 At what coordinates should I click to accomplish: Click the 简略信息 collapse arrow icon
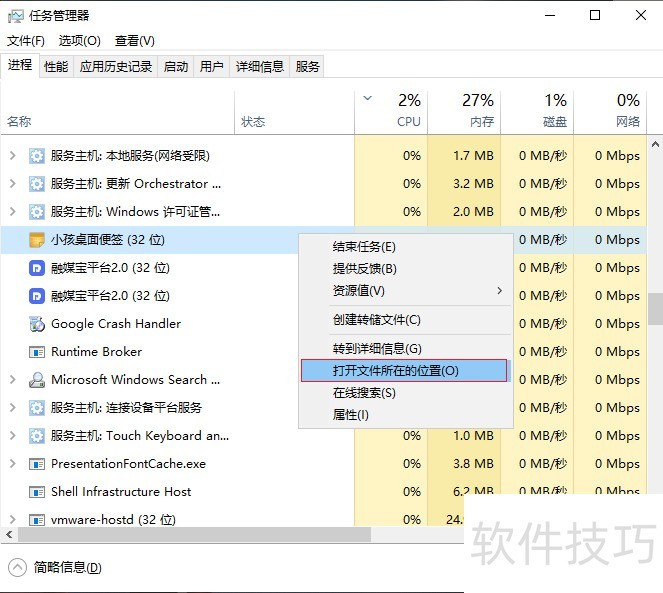tap(17, 568)
